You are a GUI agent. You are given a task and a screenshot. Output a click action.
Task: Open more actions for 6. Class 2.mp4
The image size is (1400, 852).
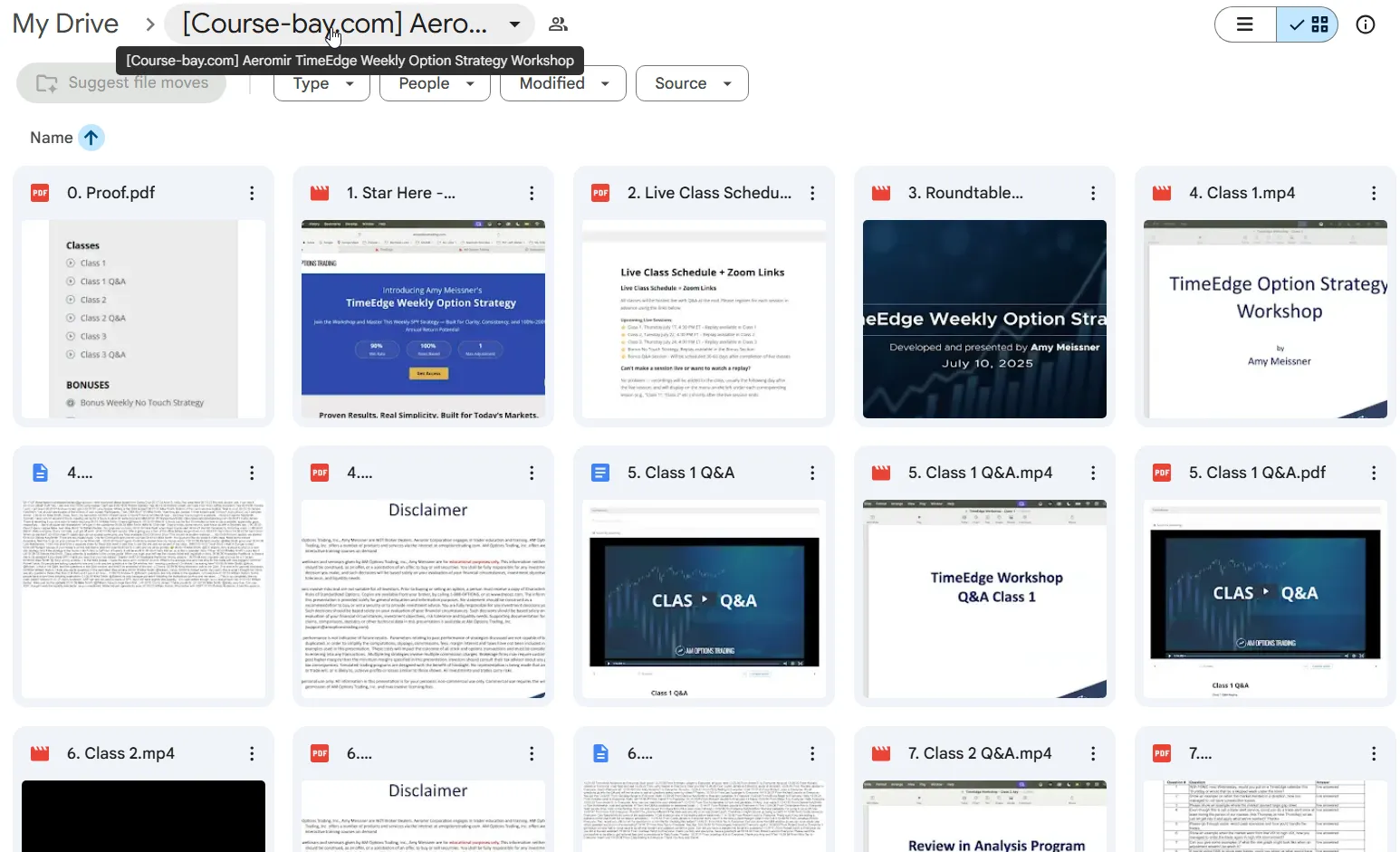(x=252, y=753)
